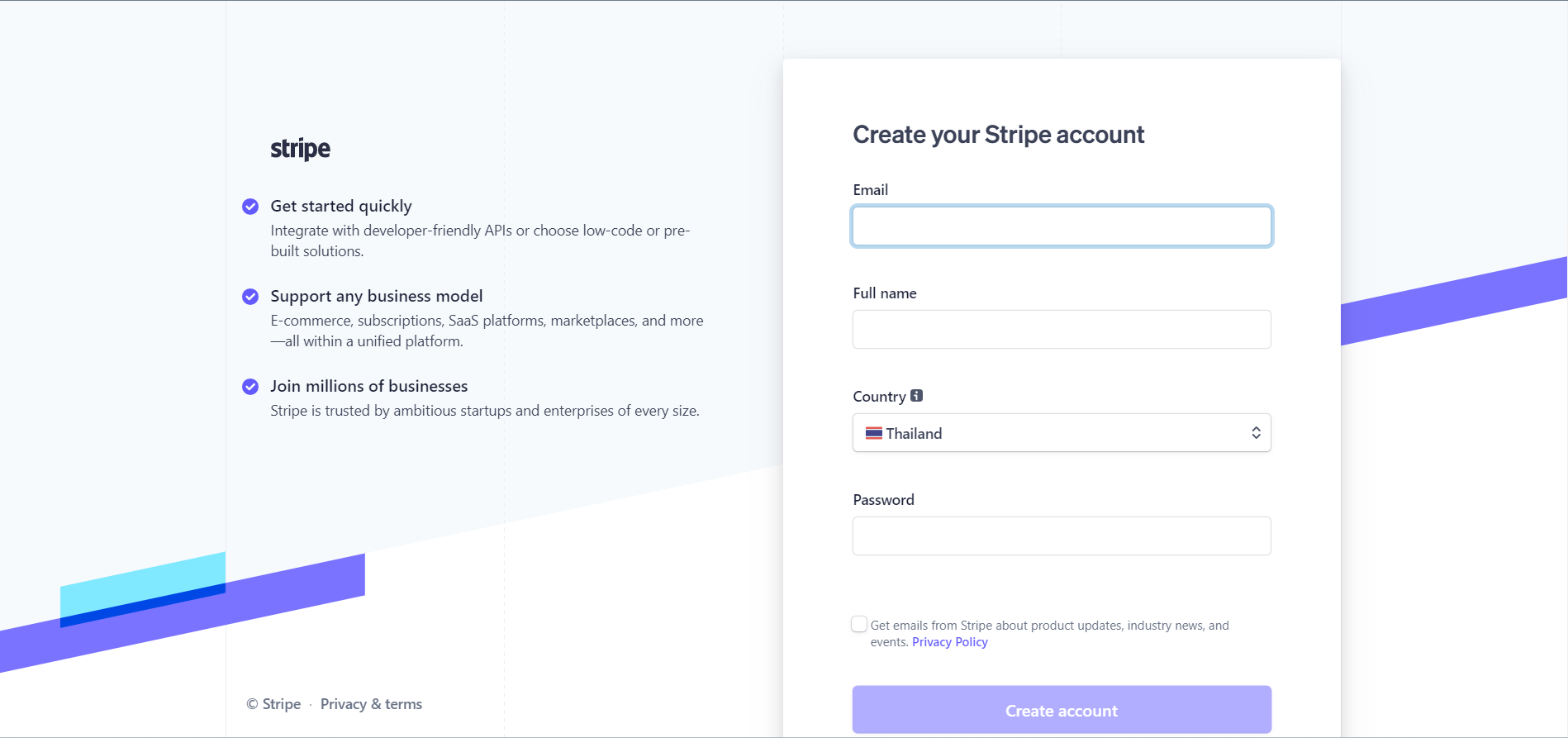The width and height of the screenshot is (1568, 738).
Task: Click the © Stripe footer link
Action: pos(273,704)
